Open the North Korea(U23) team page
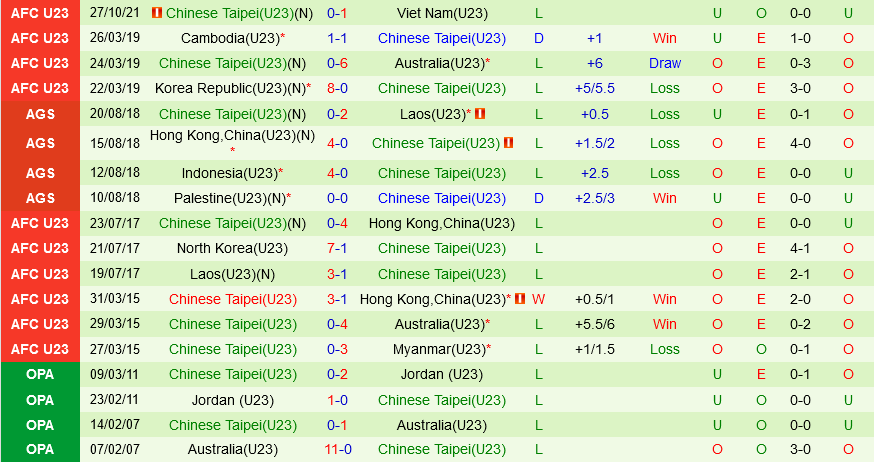Screen dimensions: 874x462 [x=232, y=248]
